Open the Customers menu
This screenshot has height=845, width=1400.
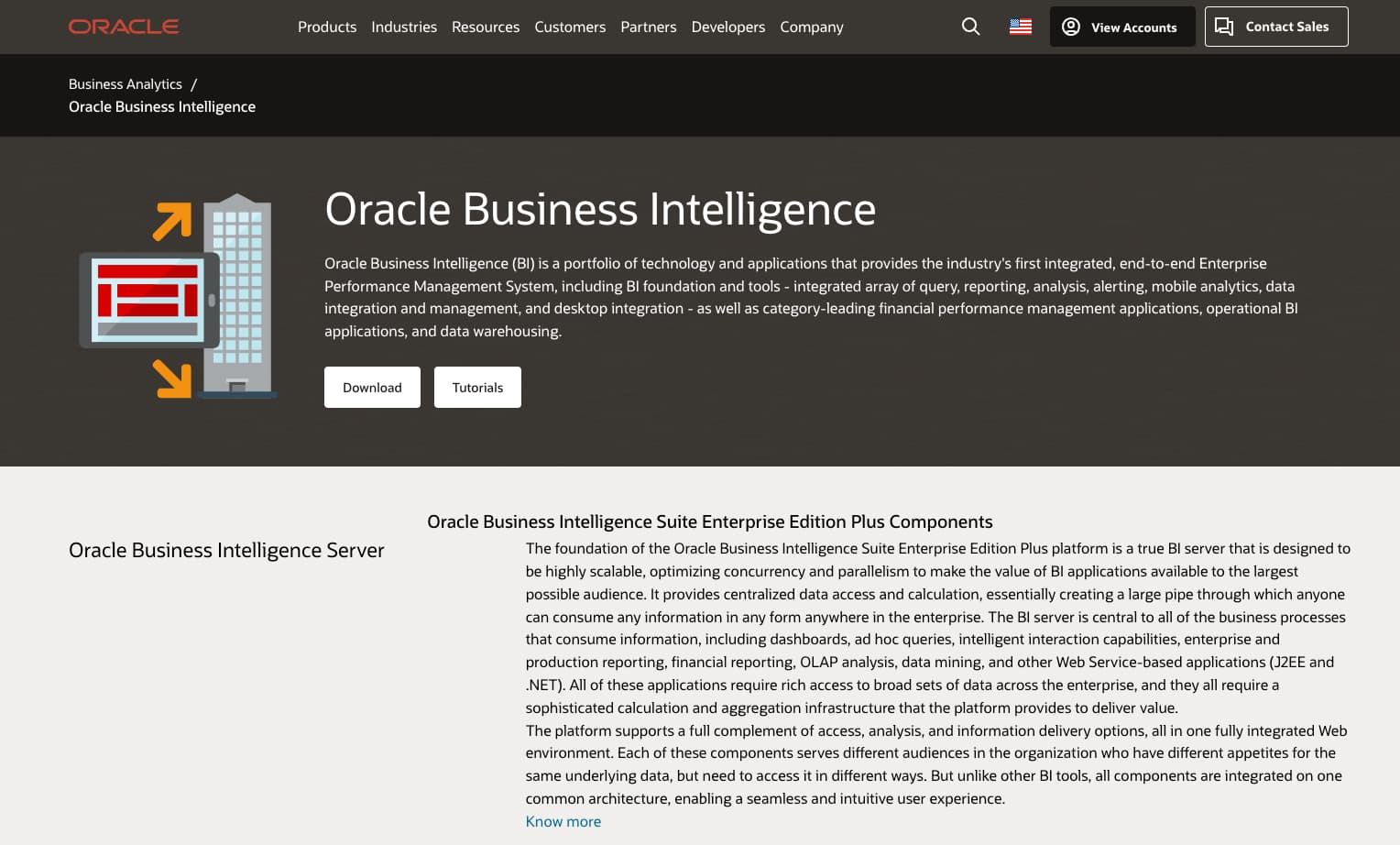coord(570,27)
